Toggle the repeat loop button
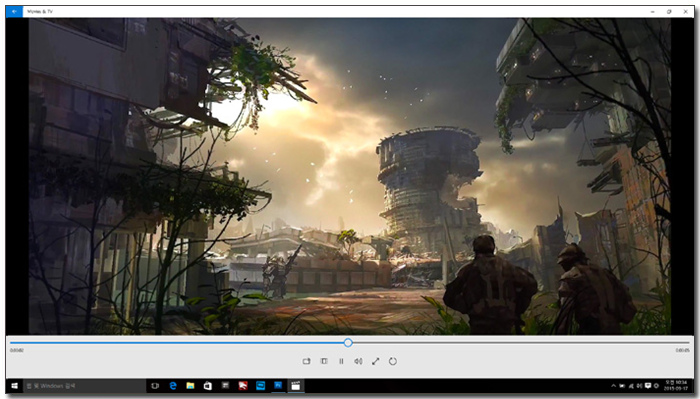 coord(392,361)
